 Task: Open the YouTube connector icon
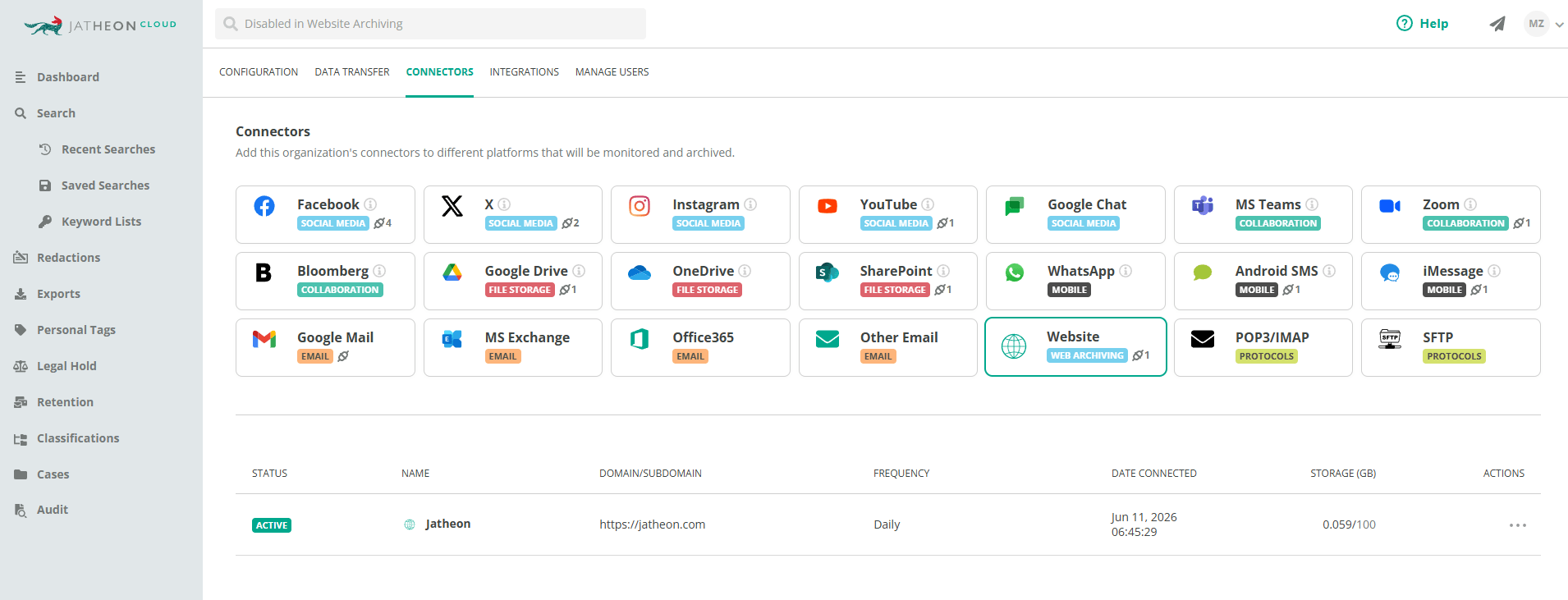point(828,206)
